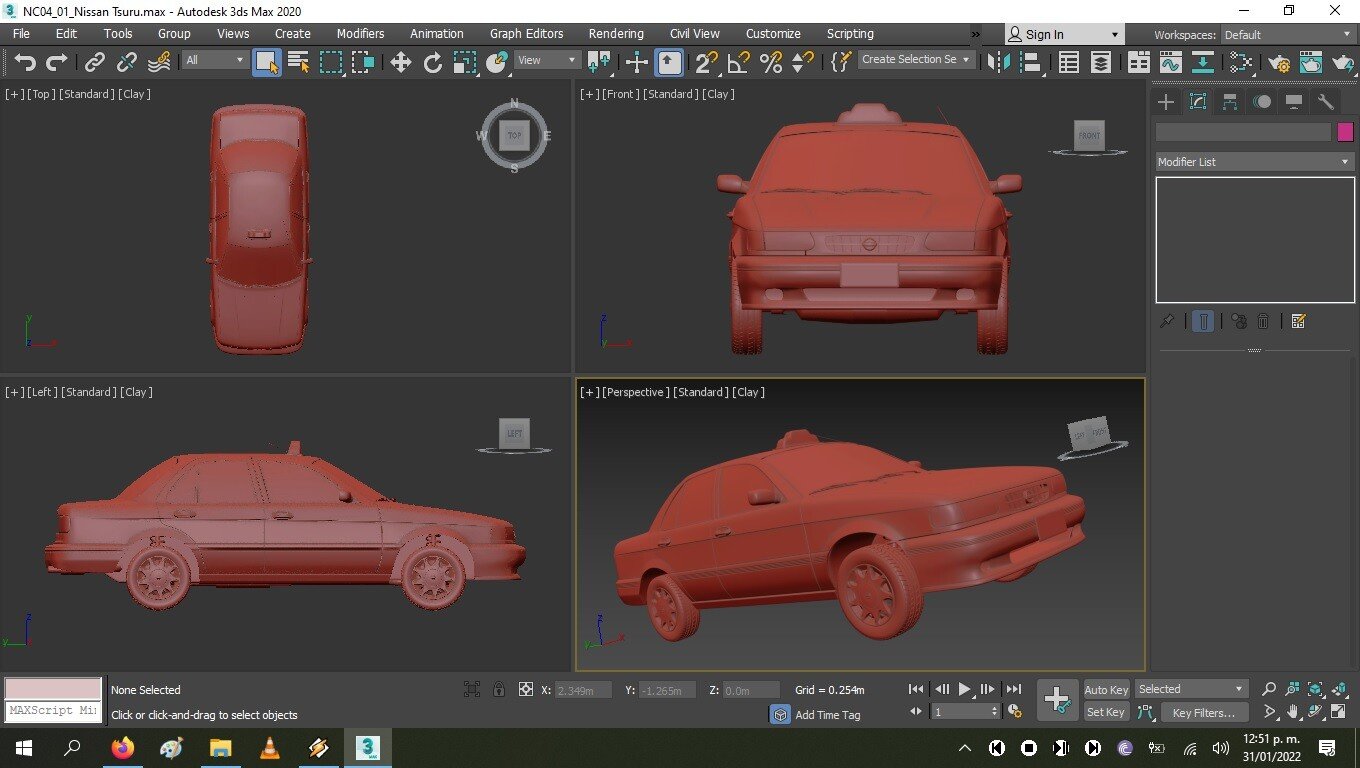
Task: Open the Sign In dropdown
Action: [x=1064, y=34]
